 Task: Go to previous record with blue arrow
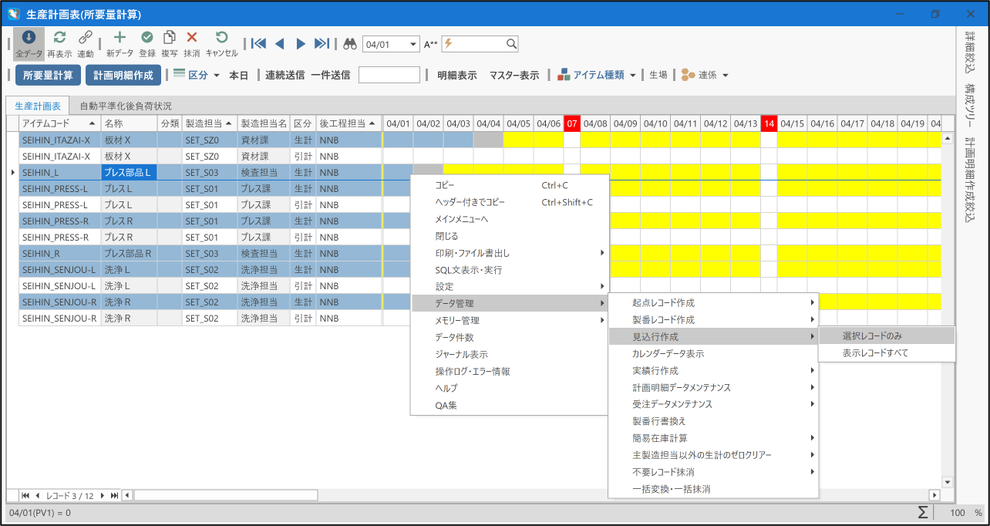(280, 44)
